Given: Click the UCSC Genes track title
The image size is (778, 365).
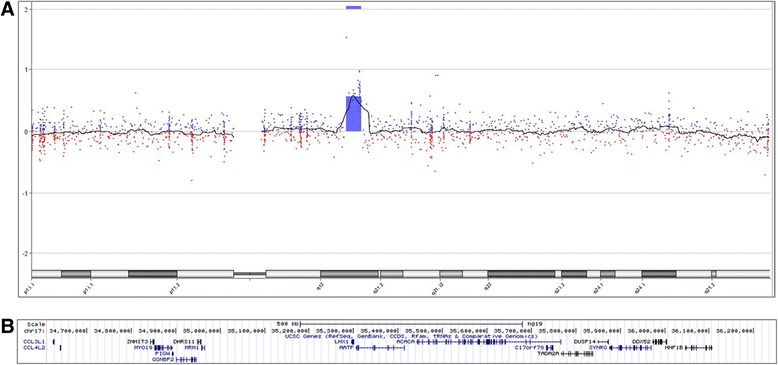Looking at the screenshot, I should (411, 336).
